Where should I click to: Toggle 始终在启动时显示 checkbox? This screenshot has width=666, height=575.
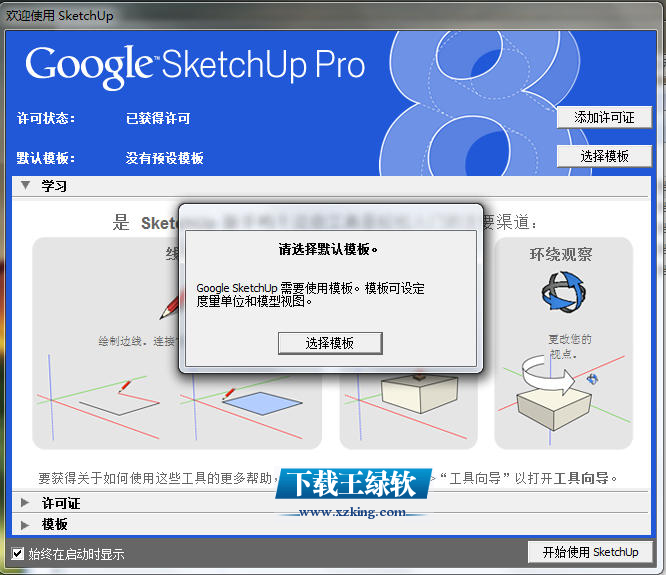tap(18, 554)
